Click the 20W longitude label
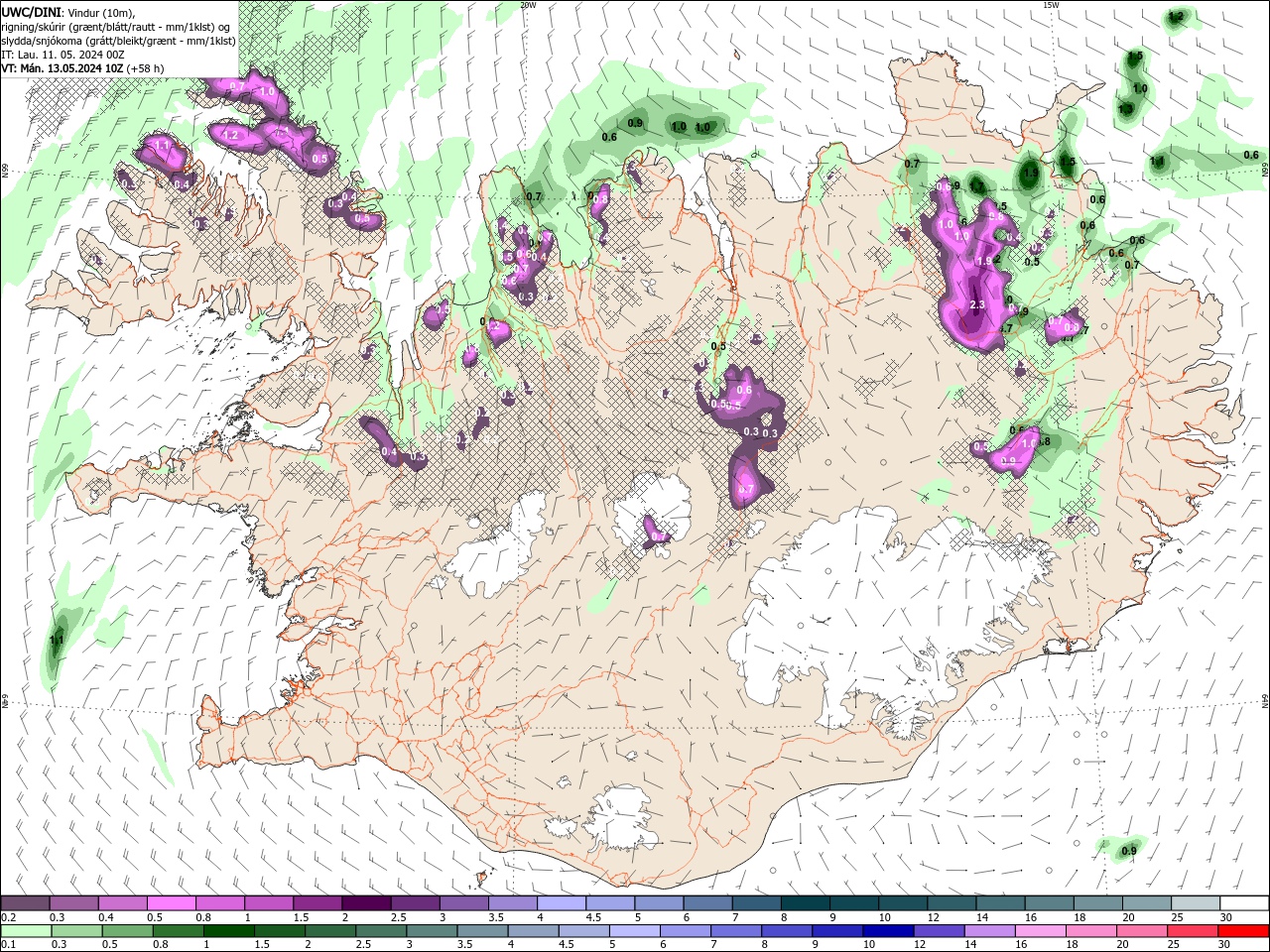 [x=529, y=5]
